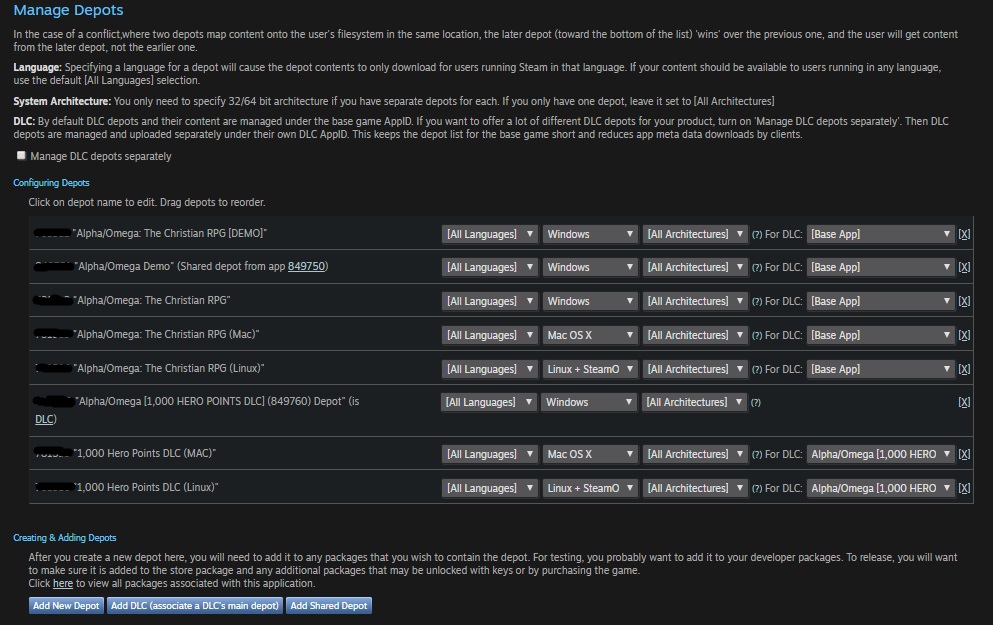Open the Windows OS dropdown for the DEMO depot
993x625 pixels.
pos(589,233)
